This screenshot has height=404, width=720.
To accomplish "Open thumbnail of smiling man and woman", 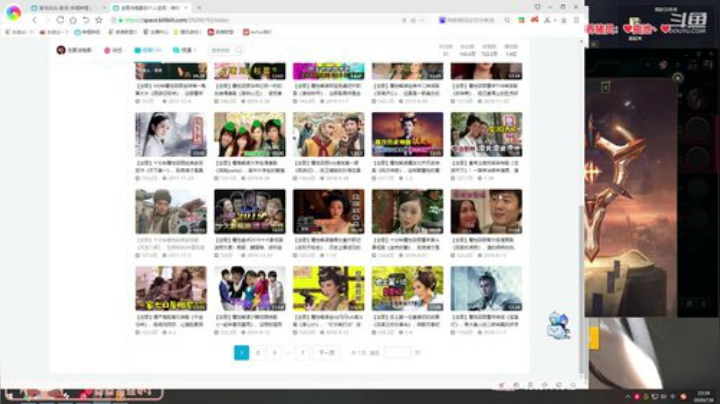I will coord(486,212).
